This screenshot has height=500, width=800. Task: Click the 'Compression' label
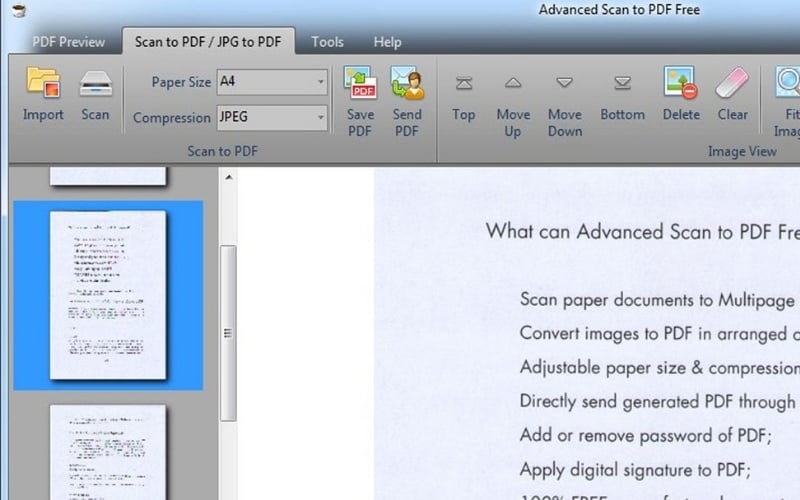(x=171, y=118)
